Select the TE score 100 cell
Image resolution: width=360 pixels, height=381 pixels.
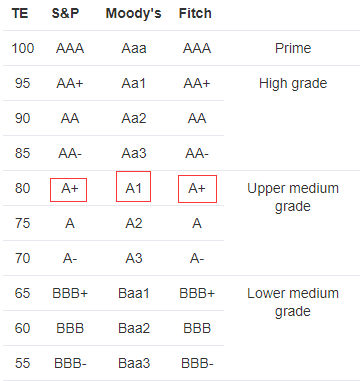(23, 48)
